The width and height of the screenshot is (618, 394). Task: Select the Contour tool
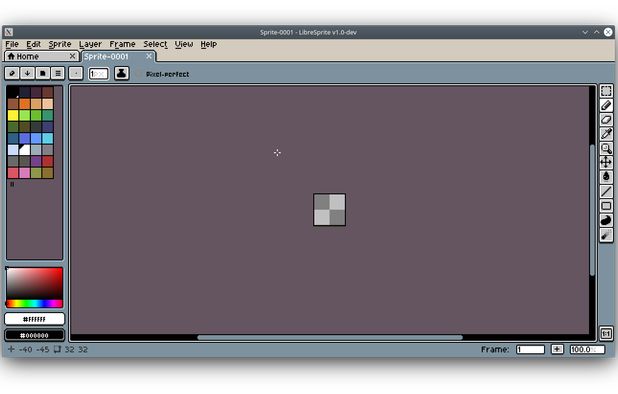click(x=606, y=221)
